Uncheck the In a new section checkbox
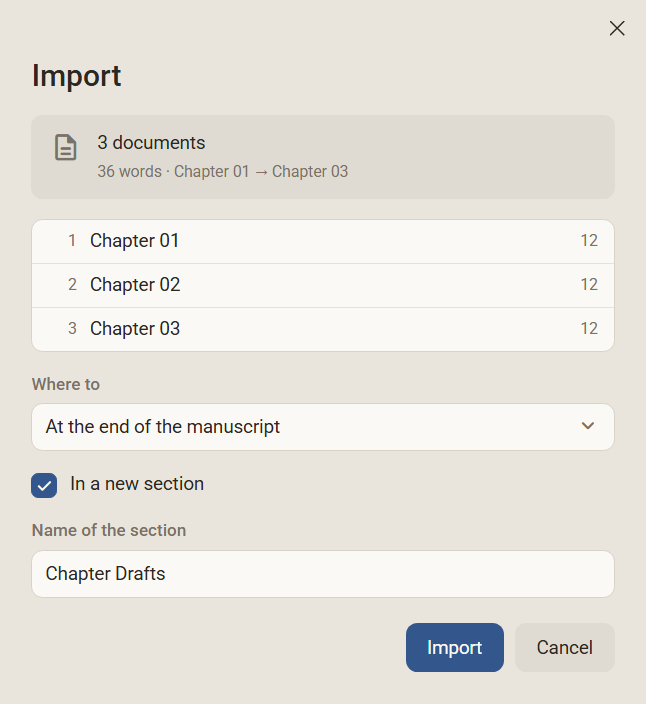 pos(44,485)
